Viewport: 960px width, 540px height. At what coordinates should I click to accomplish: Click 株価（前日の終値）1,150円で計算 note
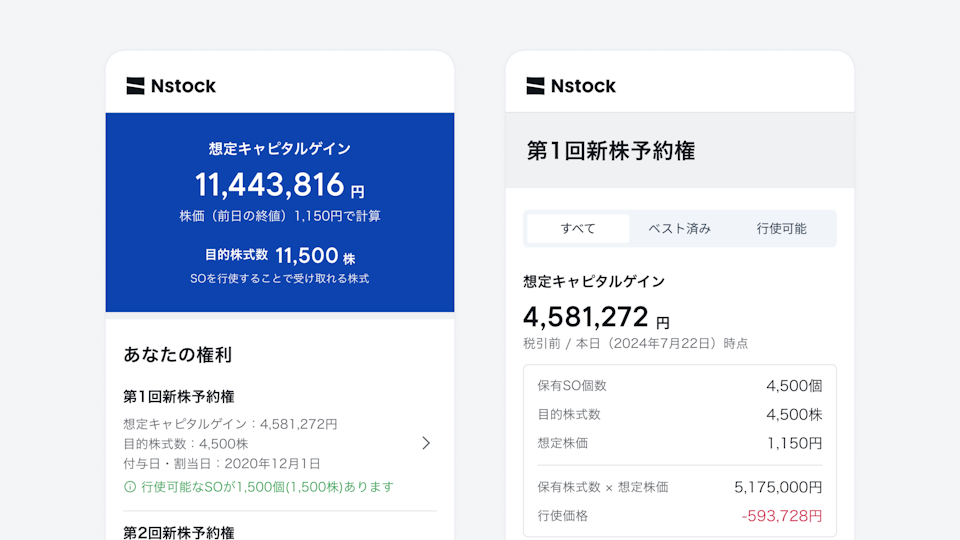pyautogui.click(x=280, y=216)
